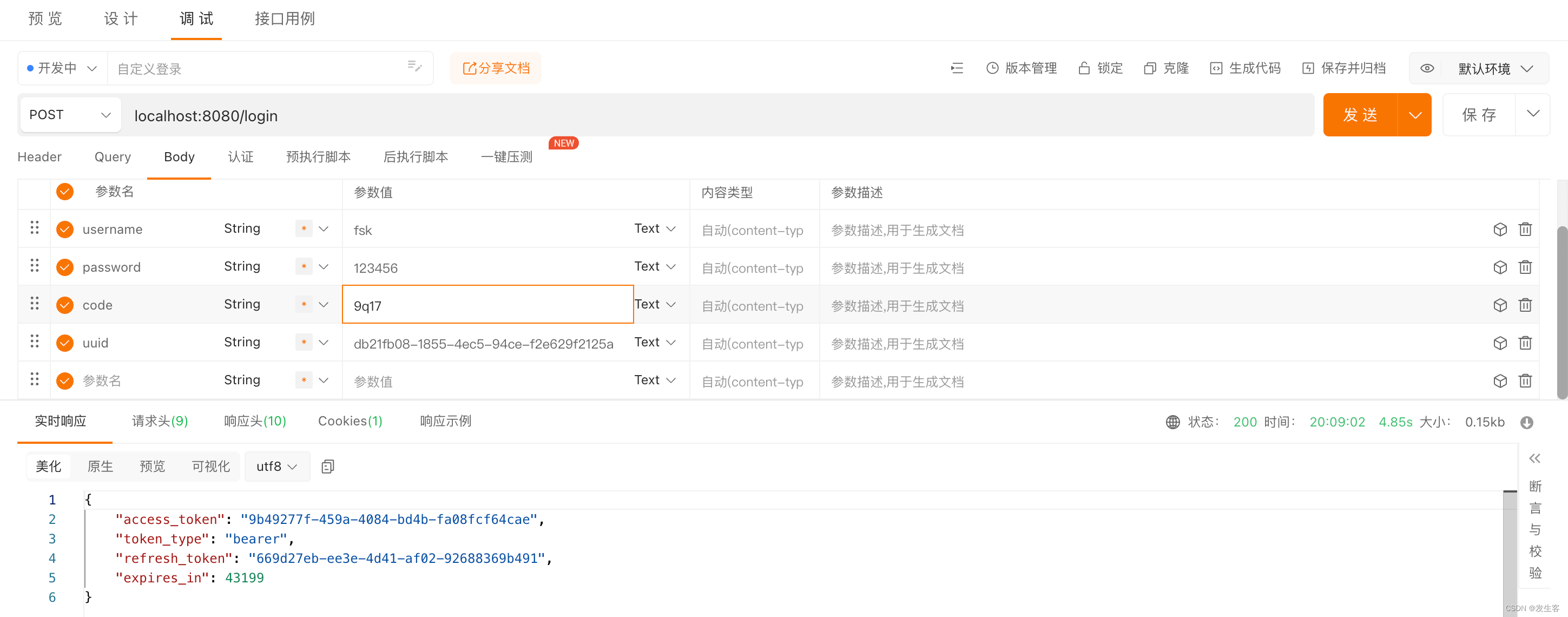Delete the password parameter row
Image resolution: width=1568 pixels, height=617 pixels.
1525,267
